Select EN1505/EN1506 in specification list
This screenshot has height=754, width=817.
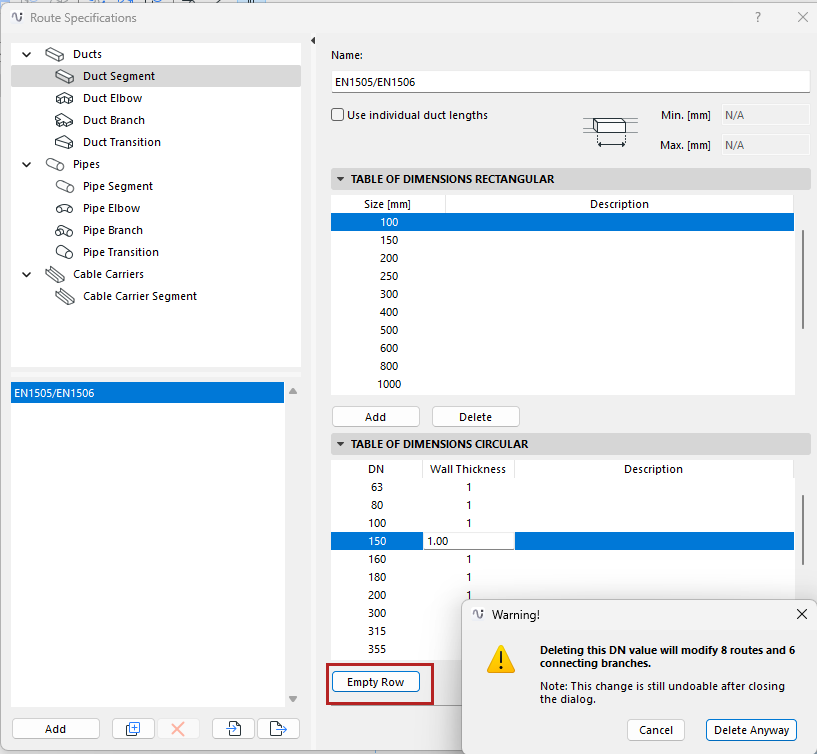click(x=147, y=393)
